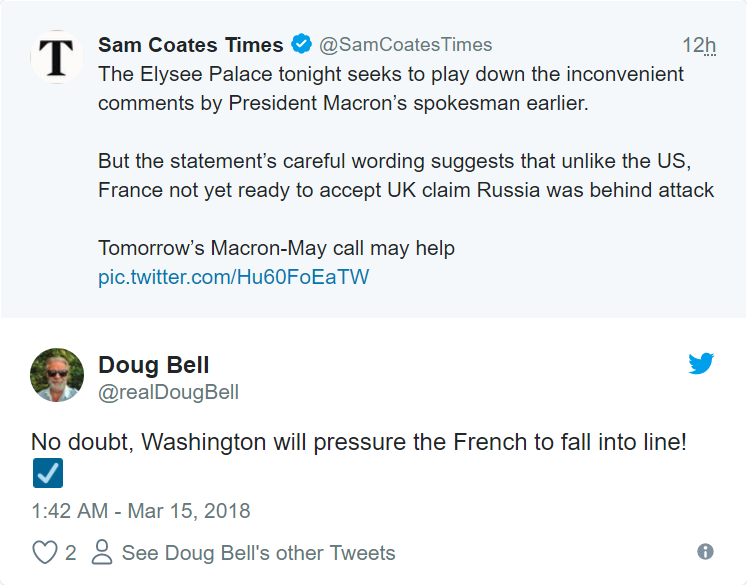Click the "No doubt, Washington" tweet text
The width and height of the screenshot is (747, 585).
[359, 441]
